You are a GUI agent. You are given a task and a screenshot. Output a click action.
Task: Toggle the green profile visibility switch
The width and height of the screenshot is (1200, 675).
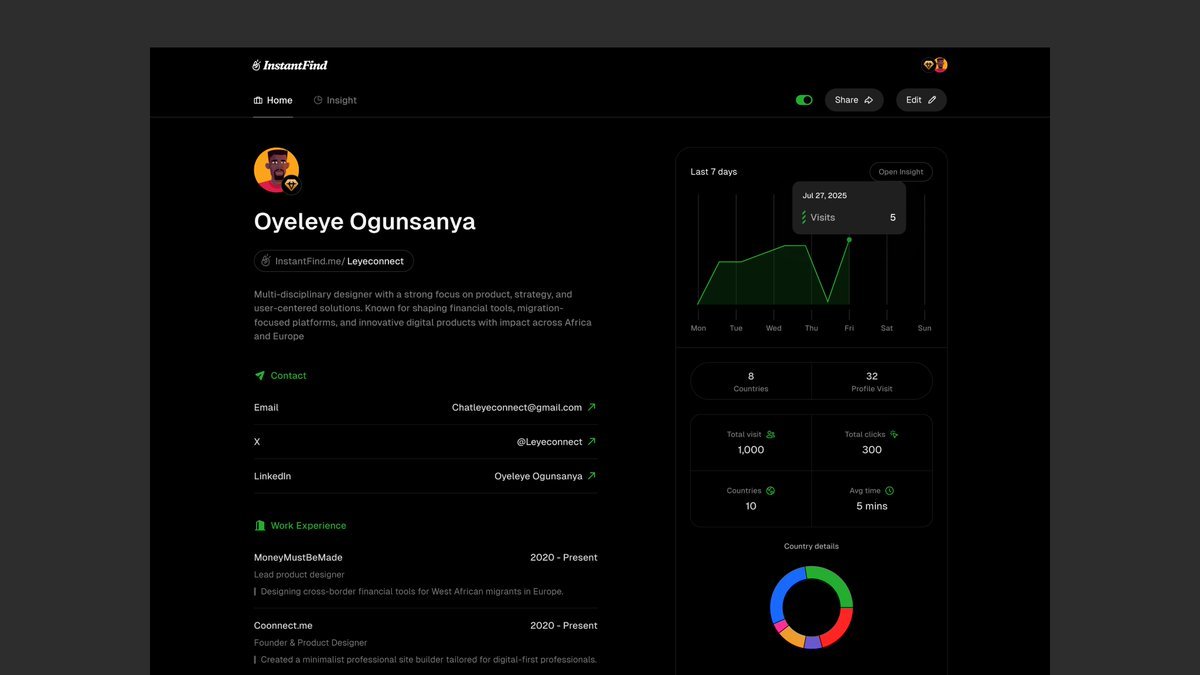(x=804, y=100)
